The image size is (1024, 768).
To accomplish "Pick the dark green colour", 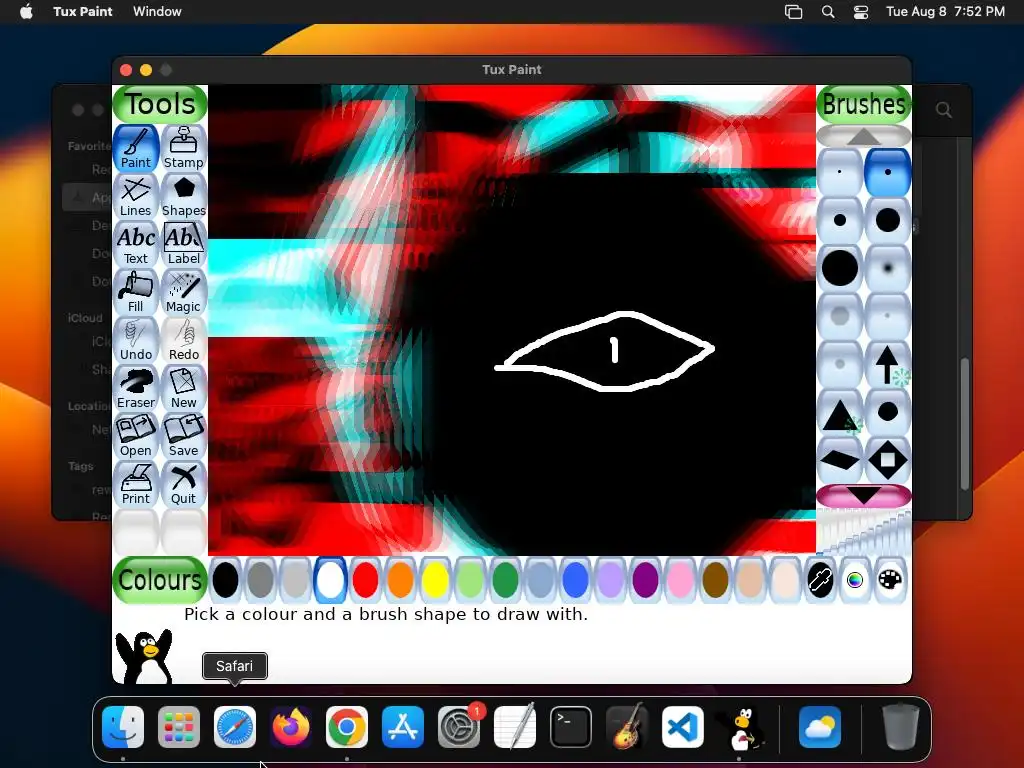I will (505, 580).
